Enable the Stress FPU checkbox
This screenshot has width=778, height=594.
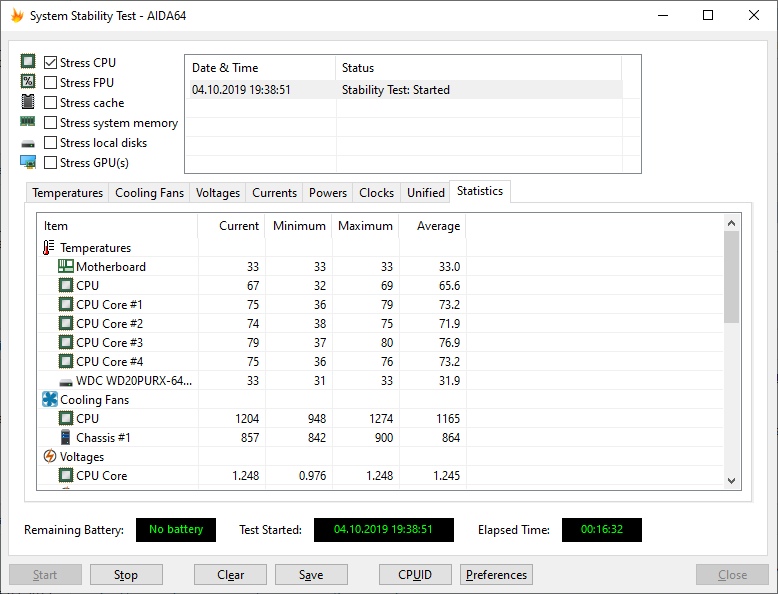coord(50,82)
